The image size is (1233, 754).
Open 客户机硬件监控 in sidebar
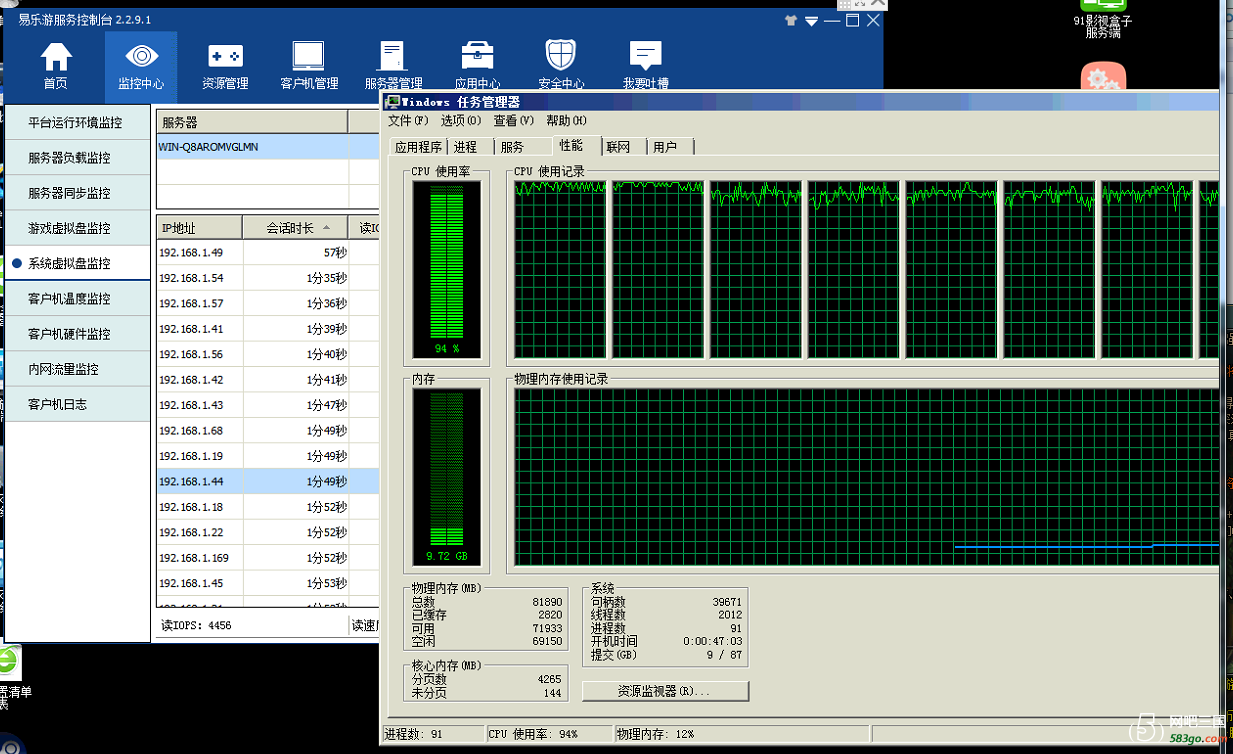tap(77, 334)
